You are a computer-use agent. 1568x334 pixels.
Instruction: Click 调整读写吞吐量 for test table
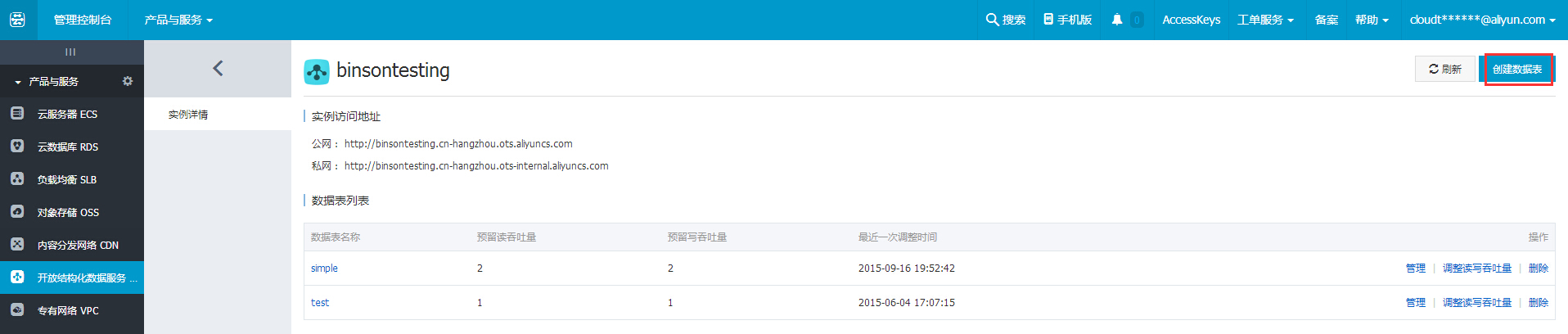[1477, 303]
